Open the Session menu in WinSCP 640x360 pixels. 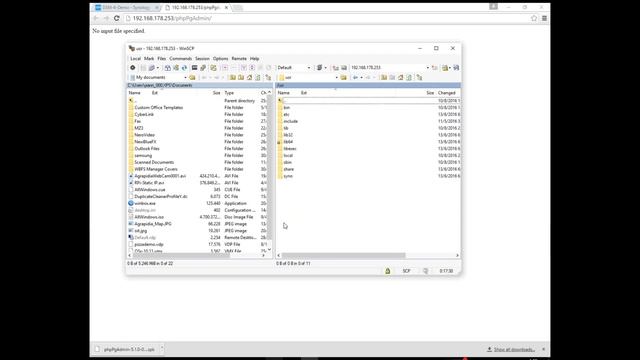202,59
